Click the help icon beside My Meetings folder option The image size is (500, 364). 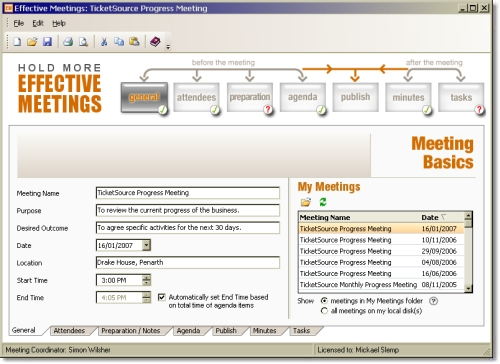[x=433, y=301]
